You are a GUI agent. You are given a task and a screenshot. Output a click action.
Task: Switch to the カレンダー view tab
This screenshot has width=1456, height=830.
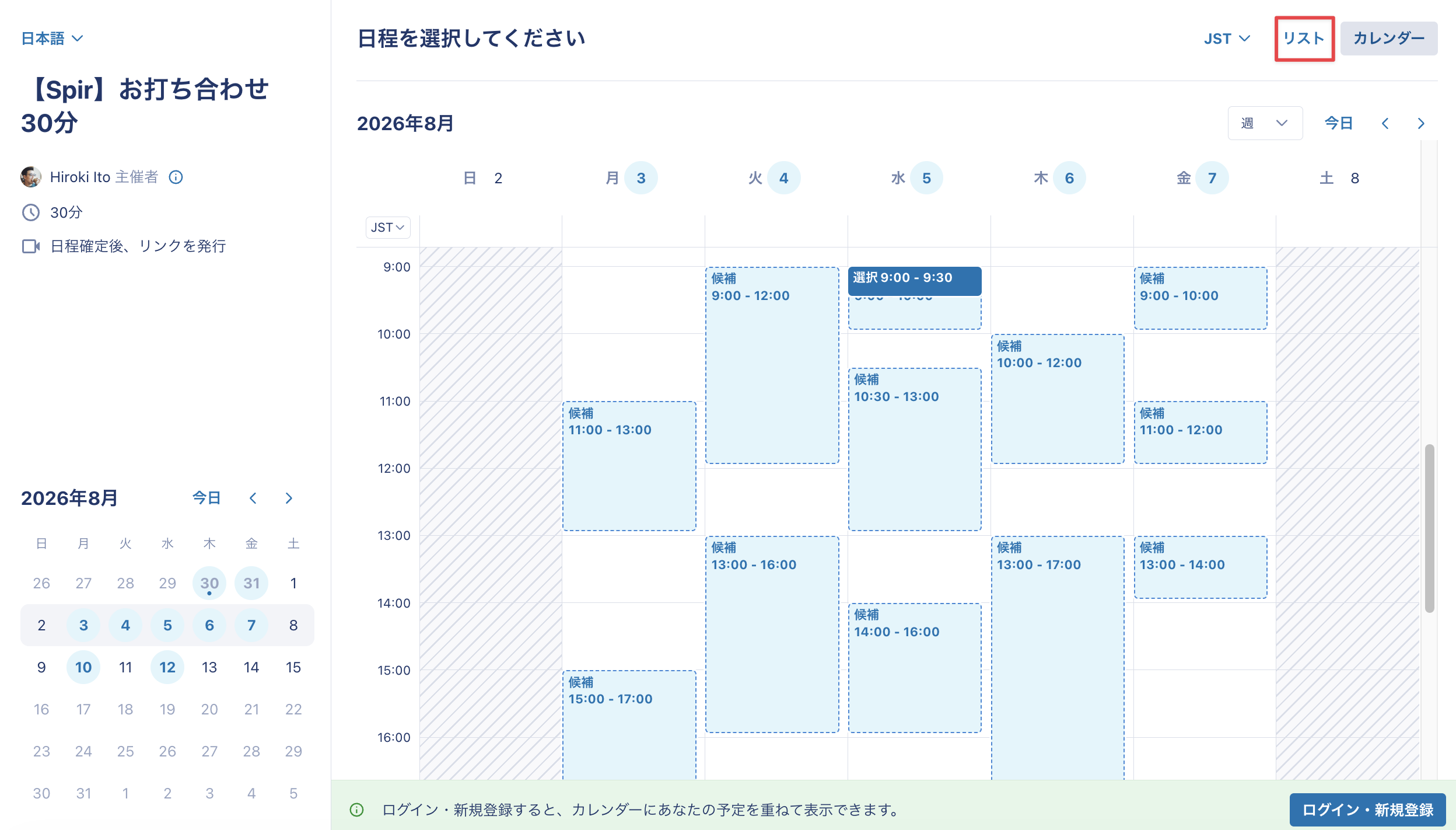tap(1388, 39)
